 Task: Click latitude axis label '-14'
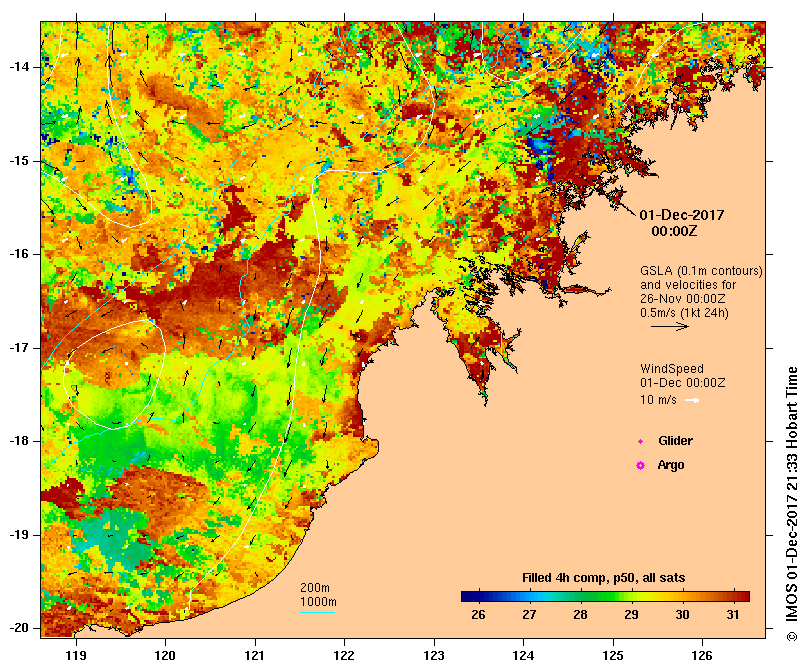(19, 67)
